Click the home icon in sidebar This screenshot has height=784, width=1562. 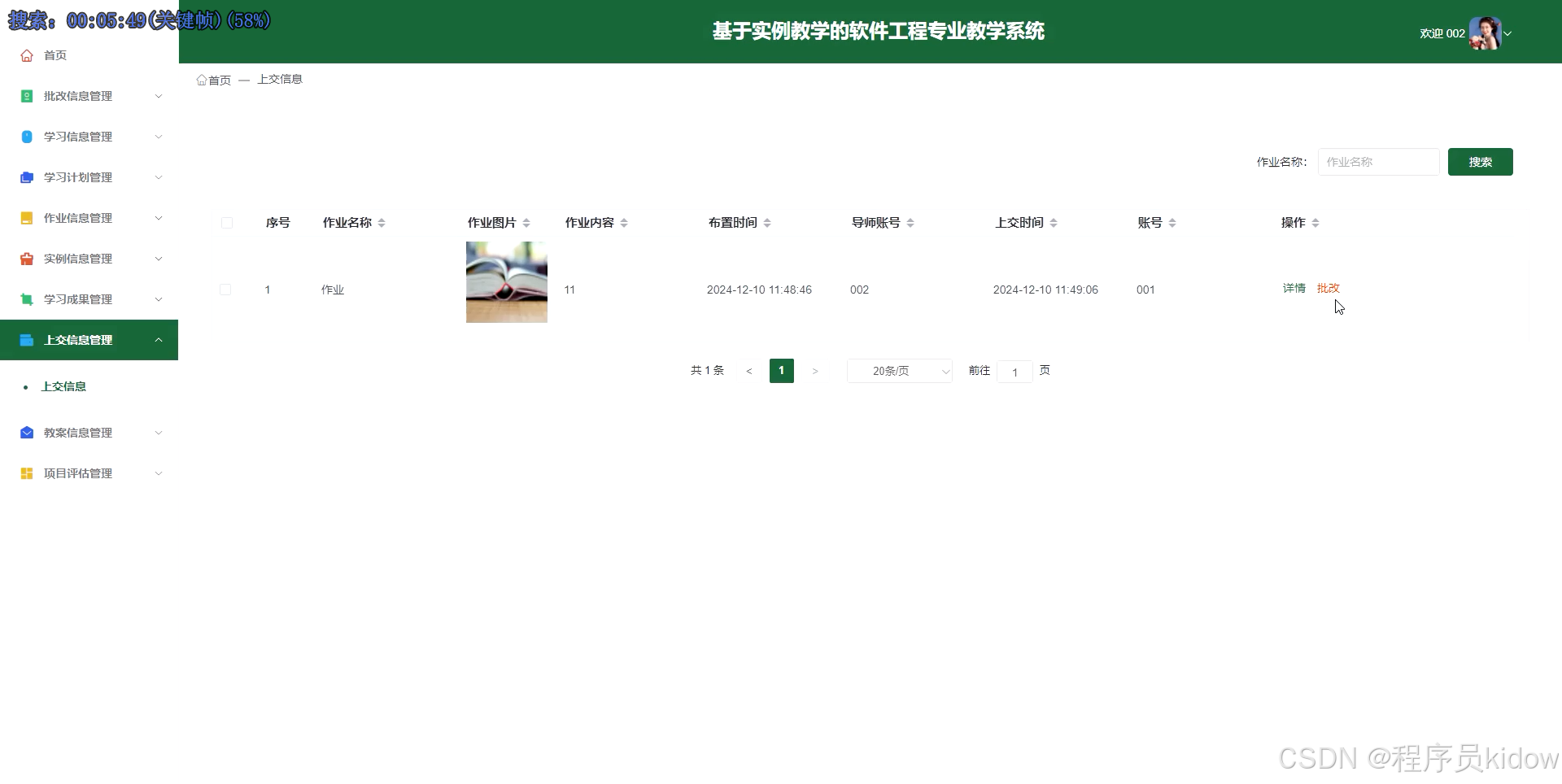[27, 55]
